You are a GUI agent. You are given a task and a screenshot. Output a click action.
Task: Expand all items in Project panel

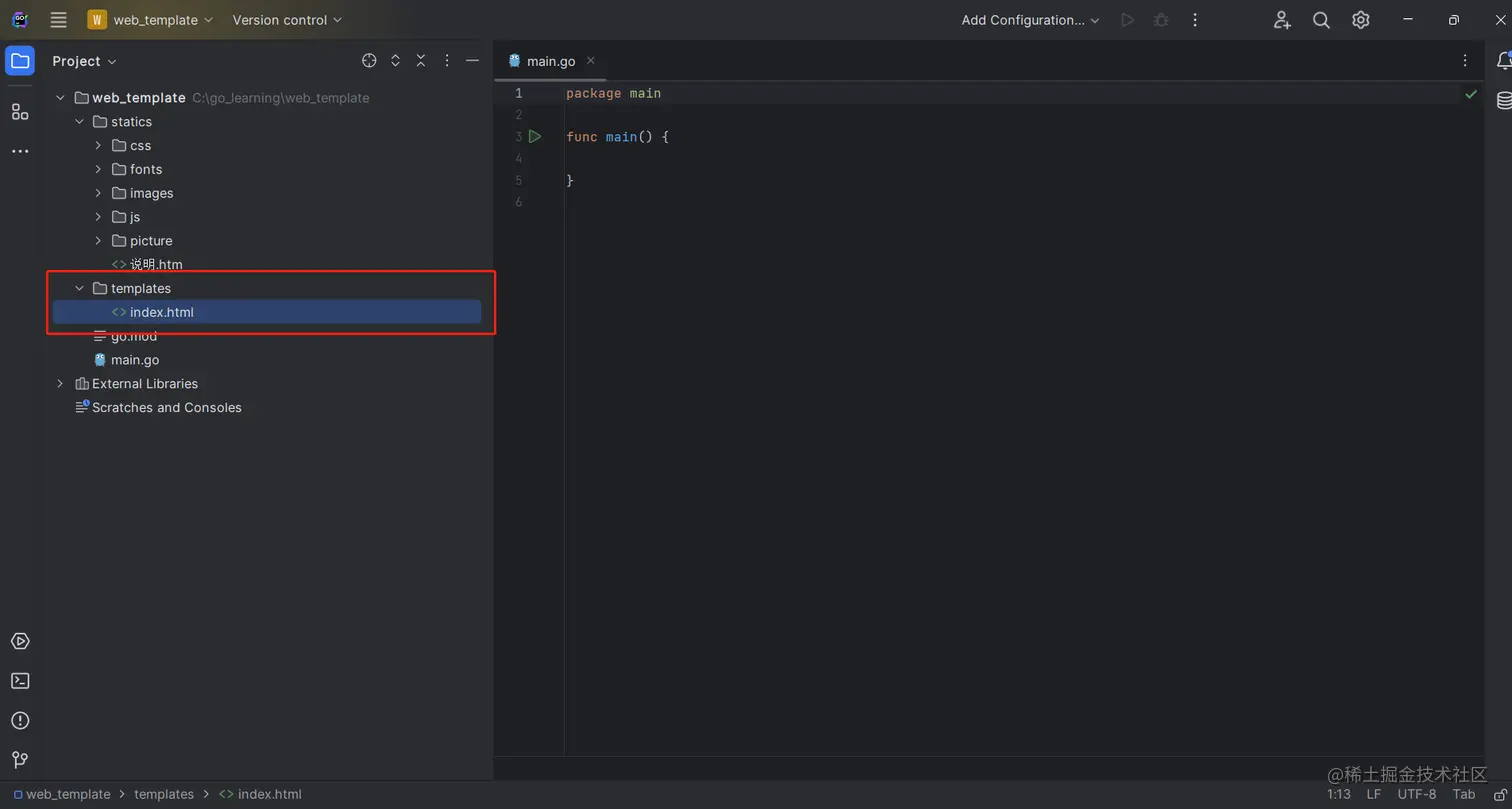pos(395,61)
